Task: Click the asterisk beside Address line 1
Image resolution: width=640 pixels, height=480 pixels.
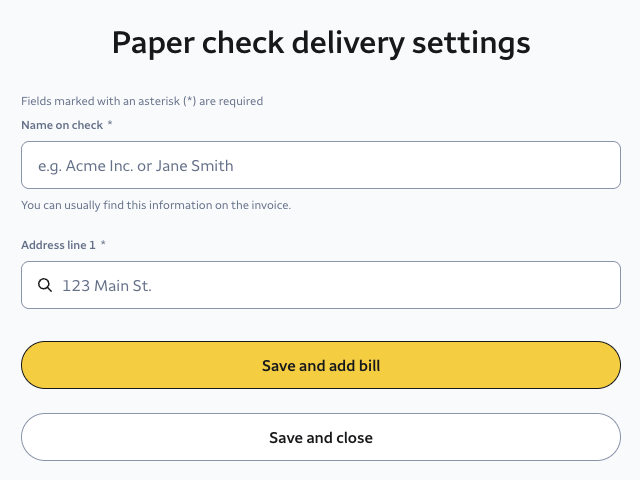Action: [x=103, y=245]
